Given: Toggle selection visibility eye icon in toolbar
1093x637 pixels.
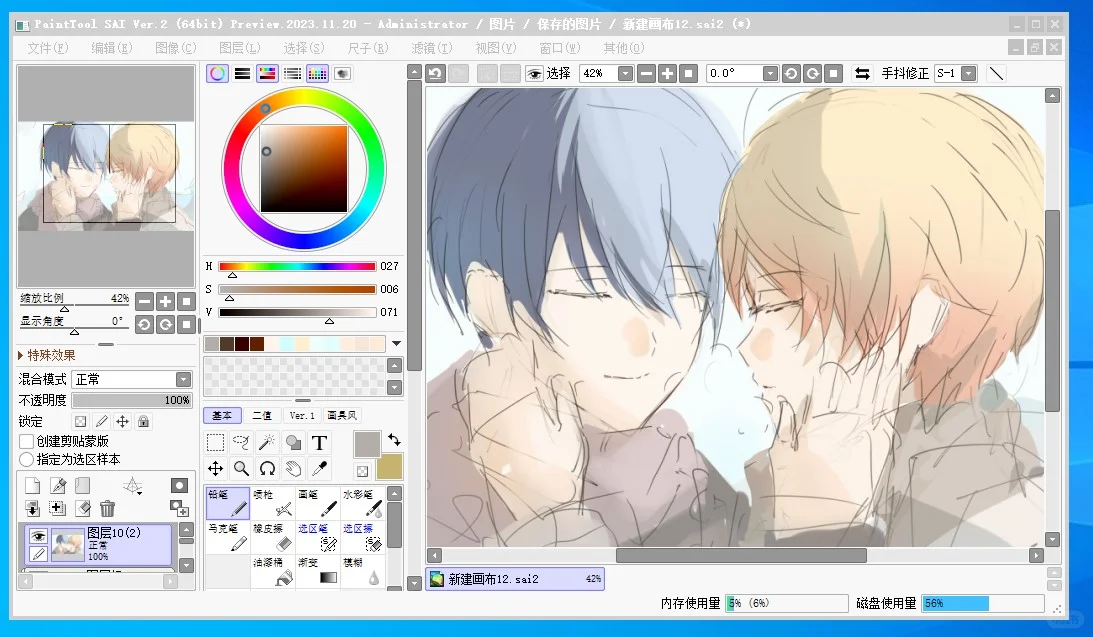Looking at the screenshot, I should [x=535, y=73].
